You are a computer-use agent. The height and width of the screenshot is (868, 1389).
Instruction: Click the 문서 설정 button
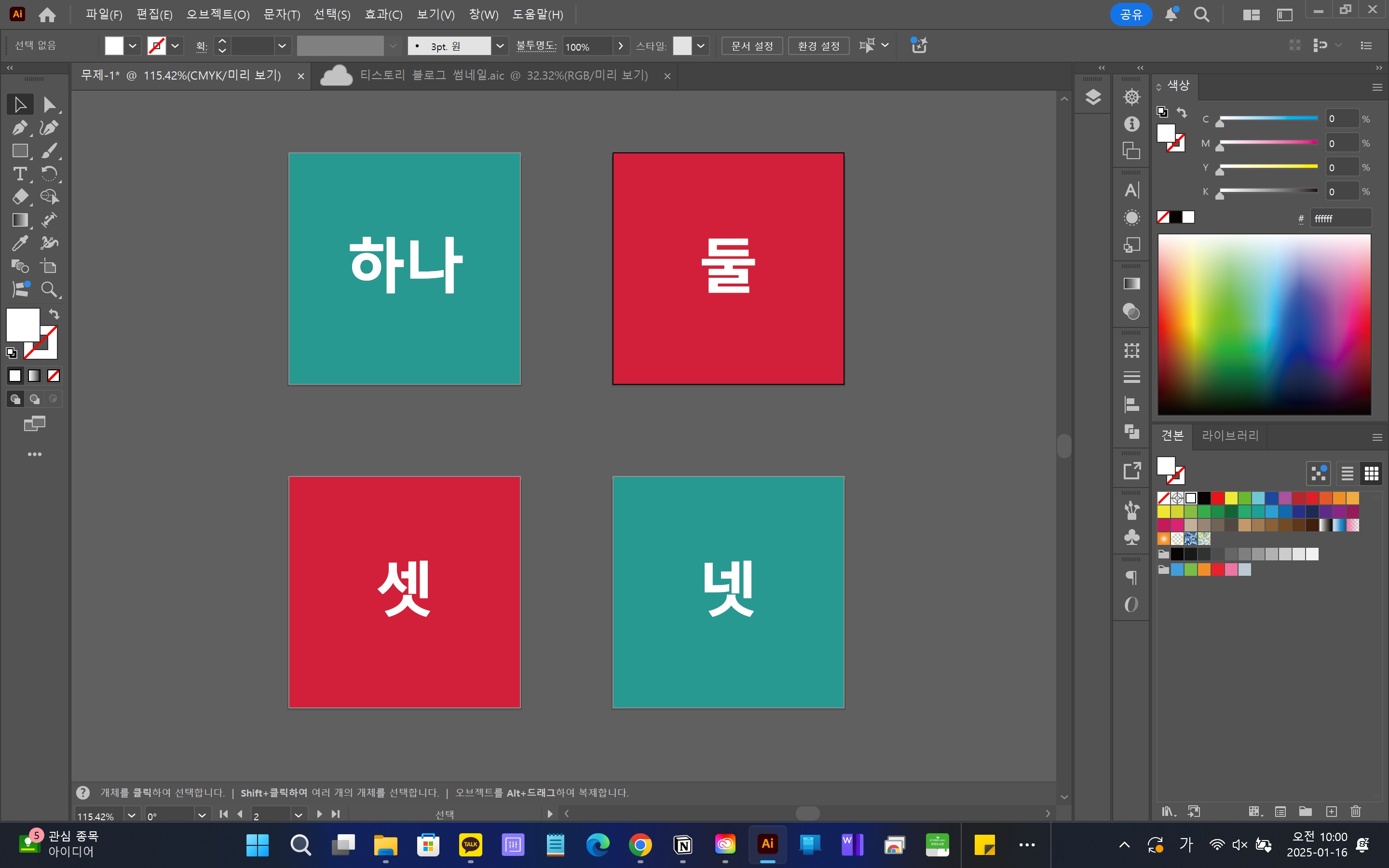coord(752,45)
